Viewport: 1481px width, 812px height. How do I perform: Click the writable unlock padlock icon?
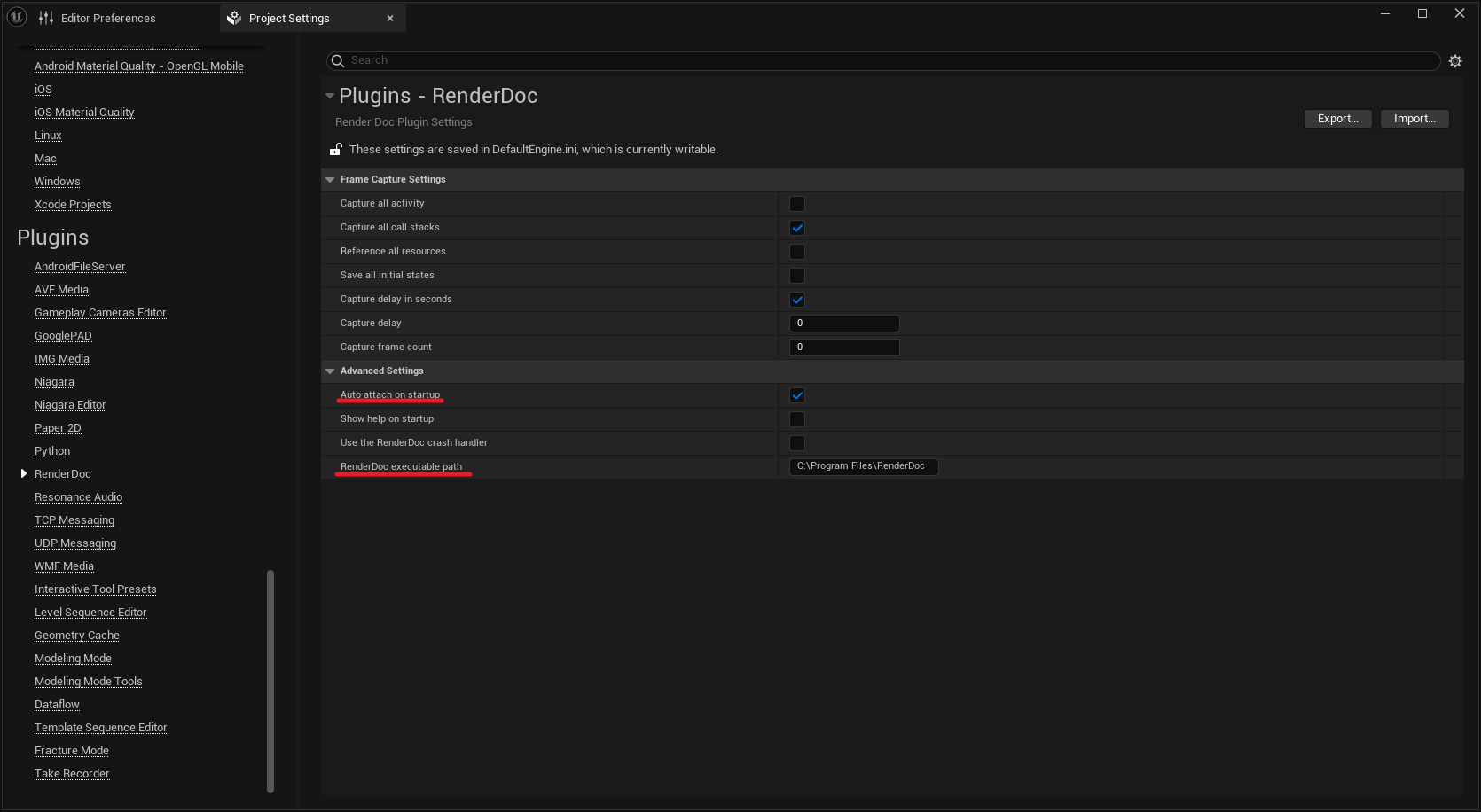[336, 149]
